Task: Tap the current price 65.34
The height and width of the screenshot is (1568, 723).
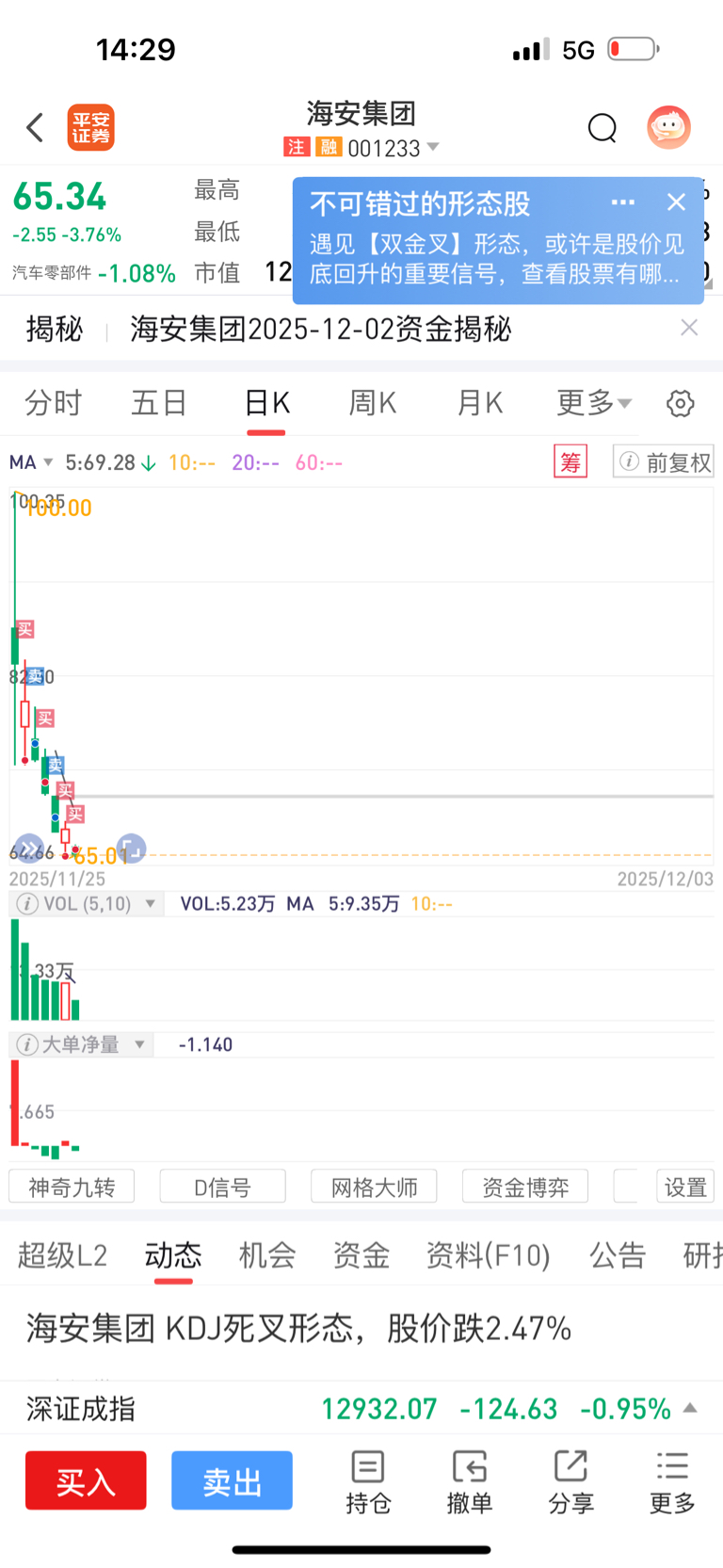Action: click(59, 197)
